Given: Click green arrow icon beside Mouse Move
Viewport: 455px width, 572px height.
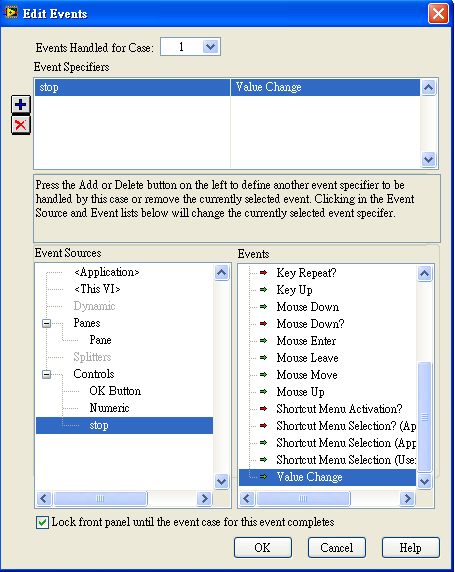Looking at the screenshot, I should click(x=263, y=375).
